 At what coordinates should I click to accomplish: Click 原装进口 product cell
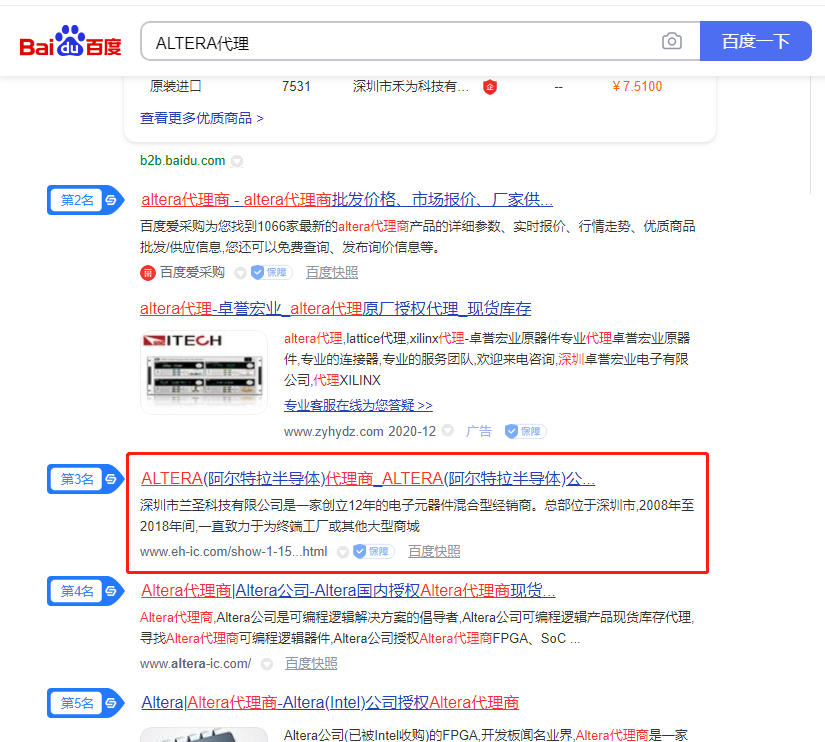tap(176, 86)
